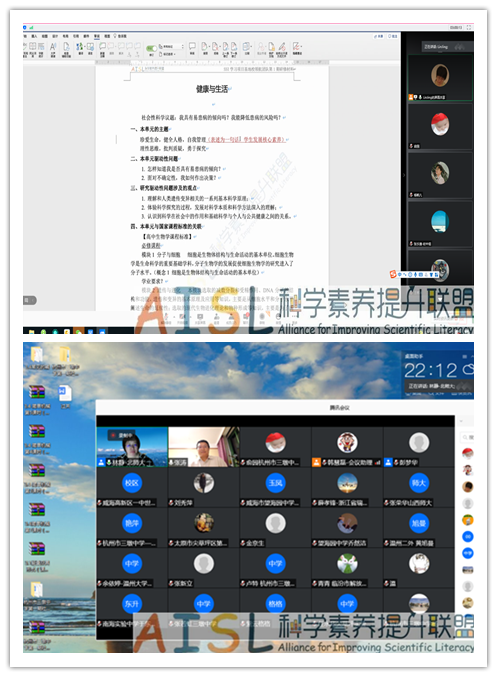This screenshot has width=497, height=677.
Task: Click heading 四、本单元与国家课程标准的关联
Action: (166, 226)
